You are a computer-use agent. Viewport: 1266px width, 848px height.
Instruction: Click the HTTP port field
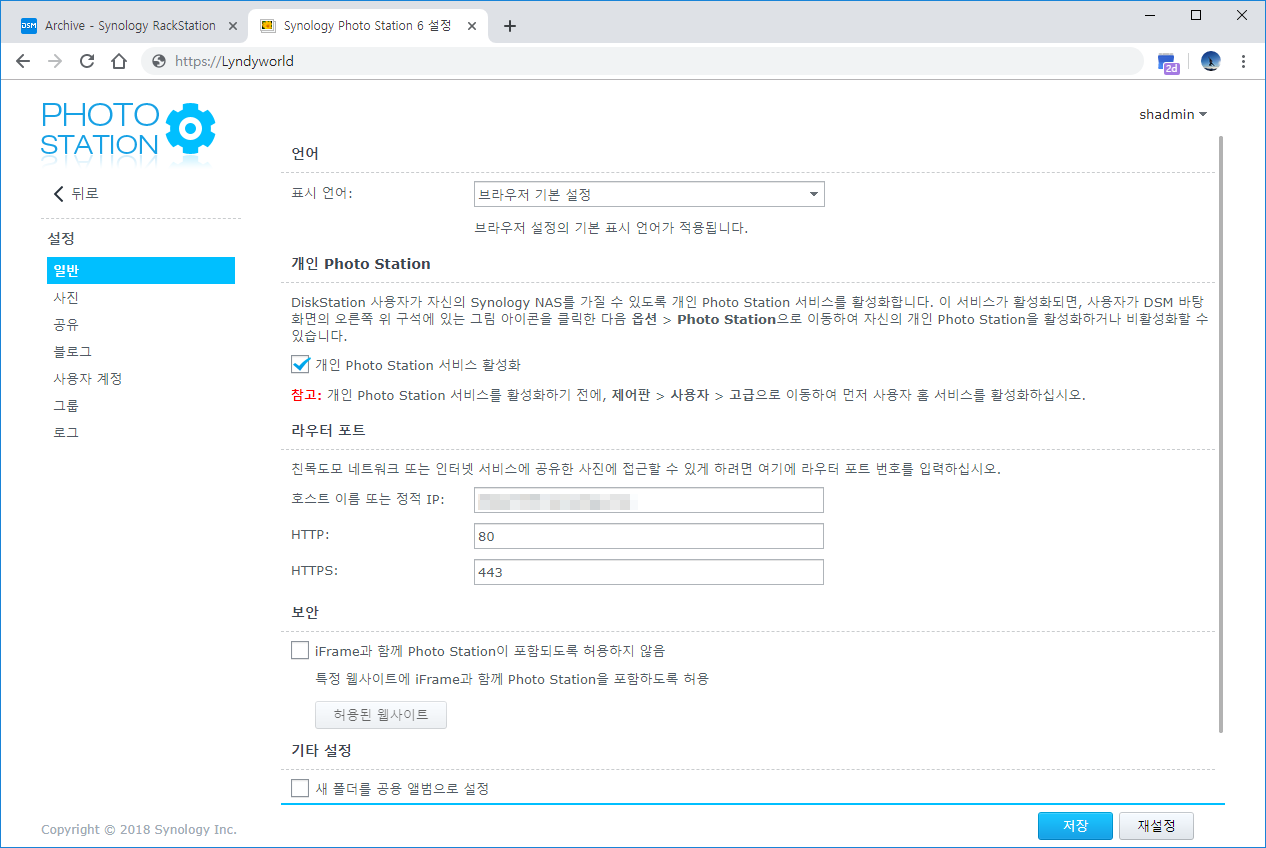click(649, 536)
